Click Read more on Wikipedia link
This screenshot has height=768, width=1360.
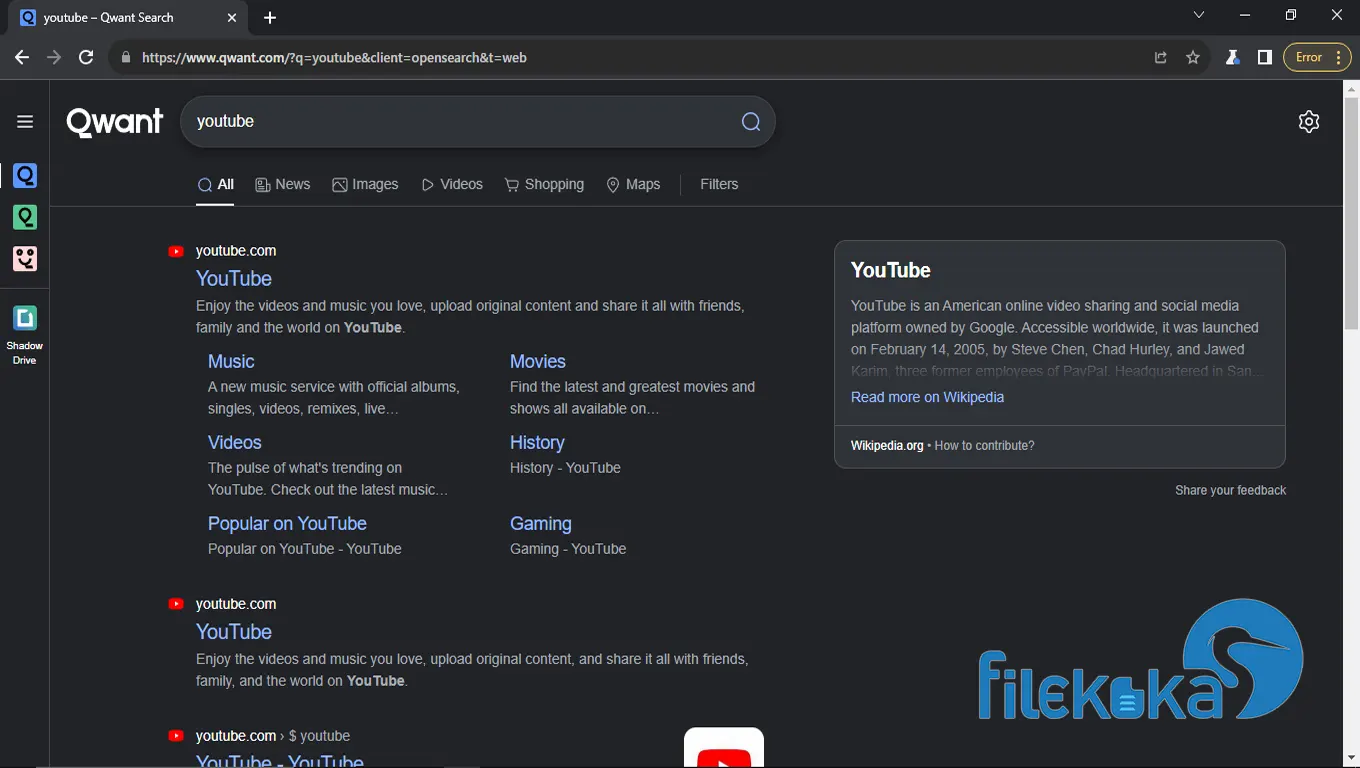point(927,398)
